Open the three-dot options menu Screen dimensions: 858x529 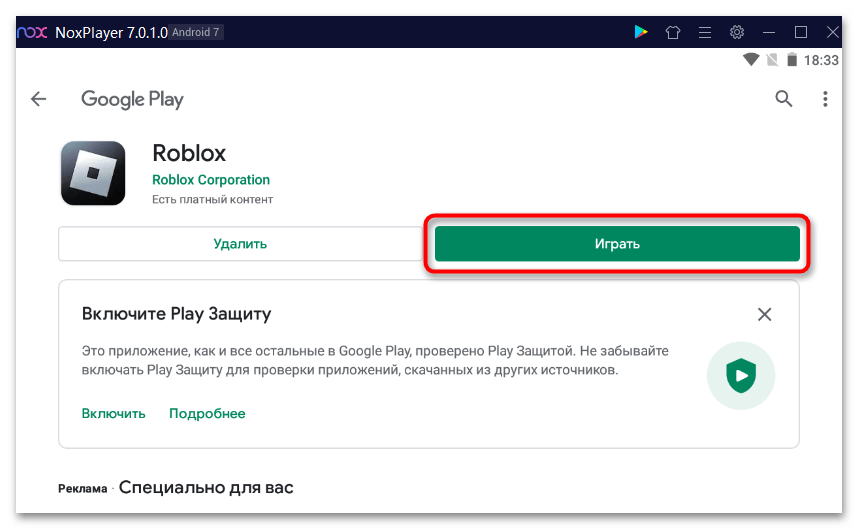point(825,99)
